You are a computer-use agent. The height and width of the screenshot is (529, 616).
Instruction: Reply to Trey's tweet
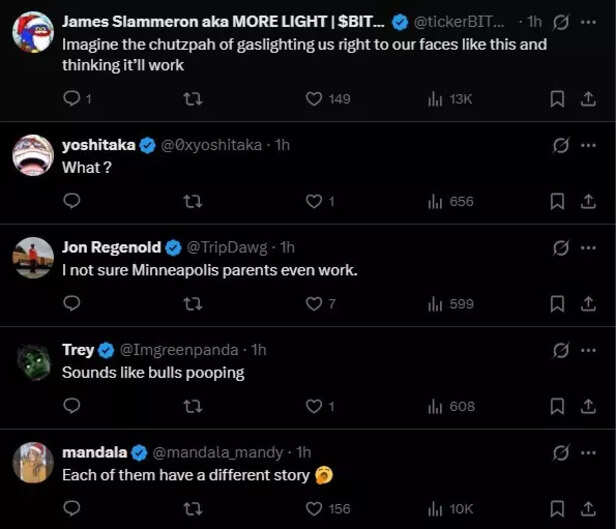72,406
